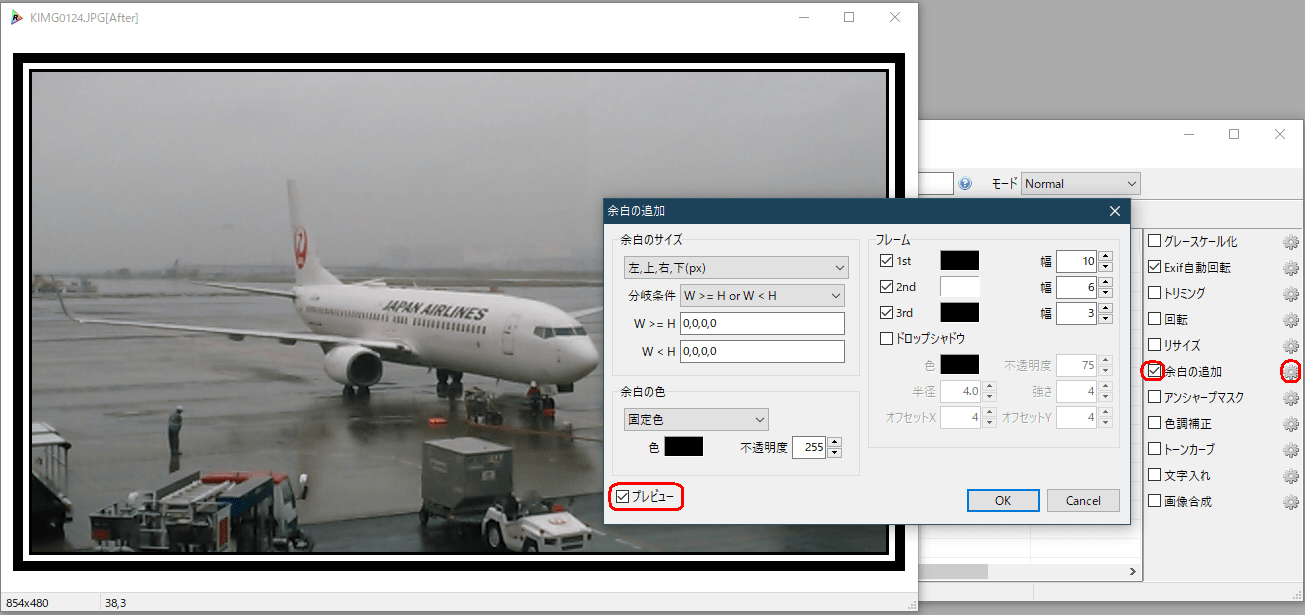Viewport: 1305px width, 615px height.
Task: Click Cancel in 余白の追加 dialog
Action: tap(1083, 500)
